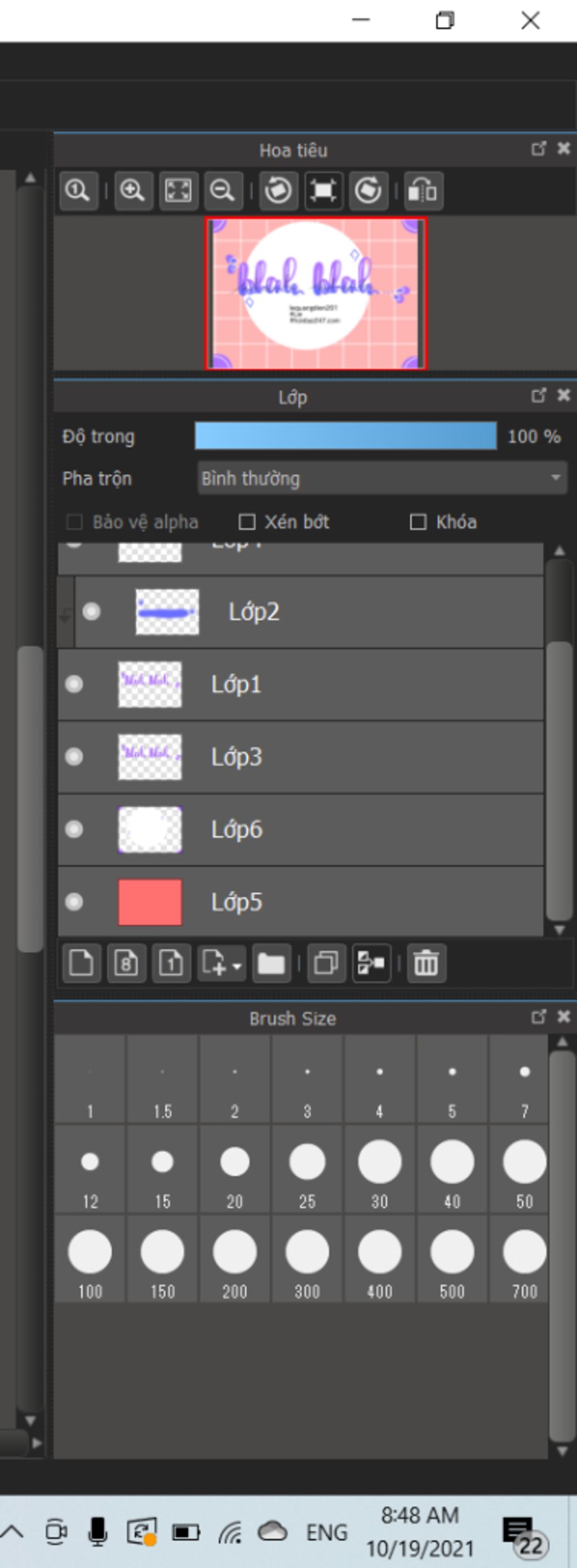Viewport: 577px width, 1568px height.
Task: Pick brush size 25
Action: coord(307,1169)
